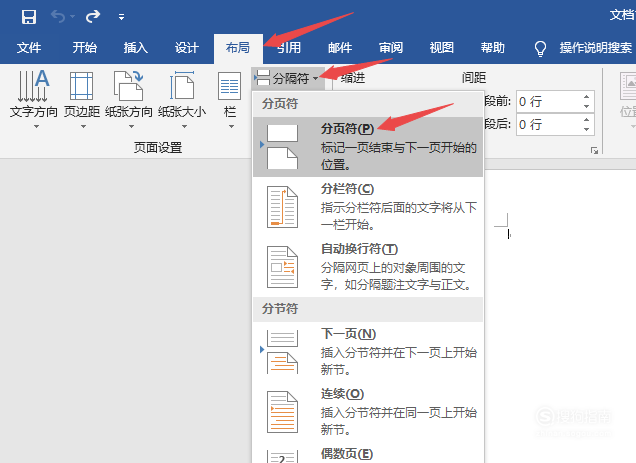The height and width of the screenshot is (463, 636).
Task: Increase 段后 spacing with up arrow
Action: (x=587, y=119)
